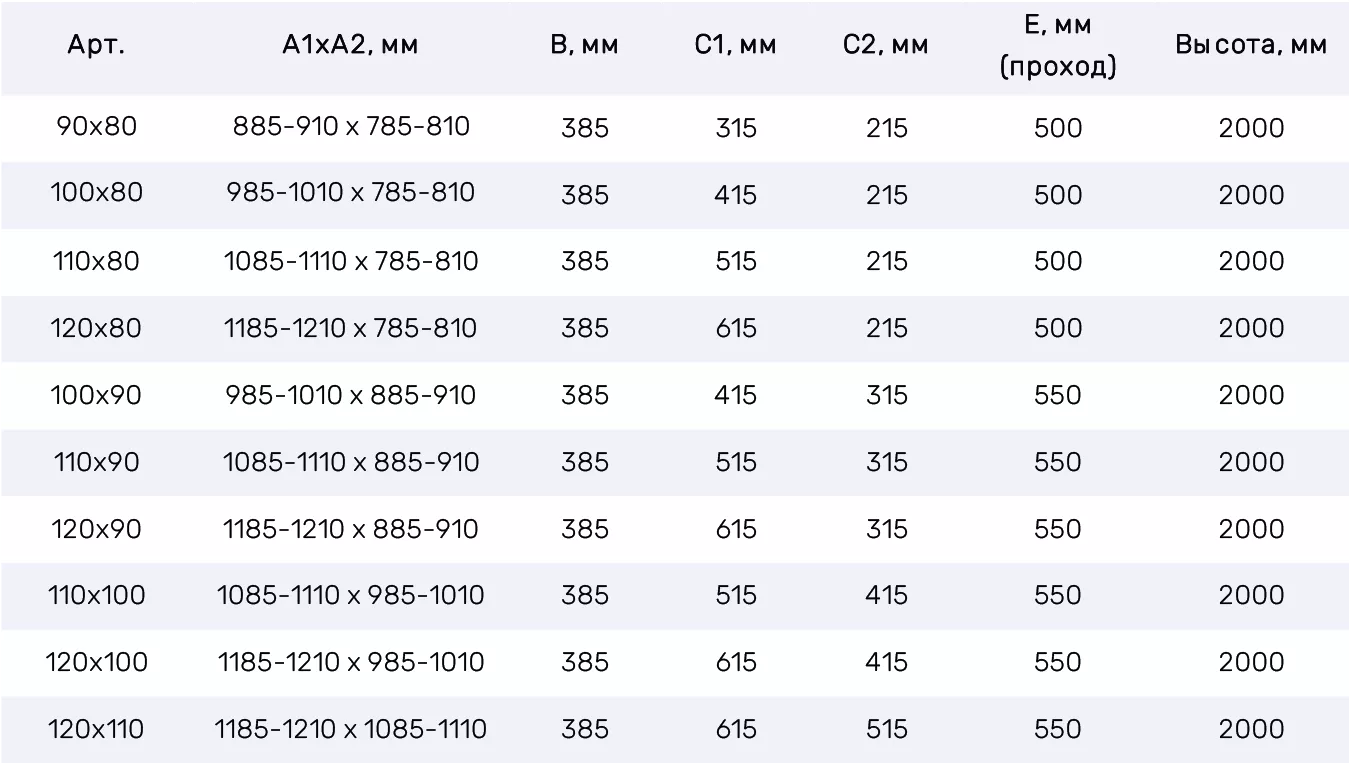Select the 120x90 article cell
The height and width of the screenshot is (763, 1349).
(x=97, y=529)
